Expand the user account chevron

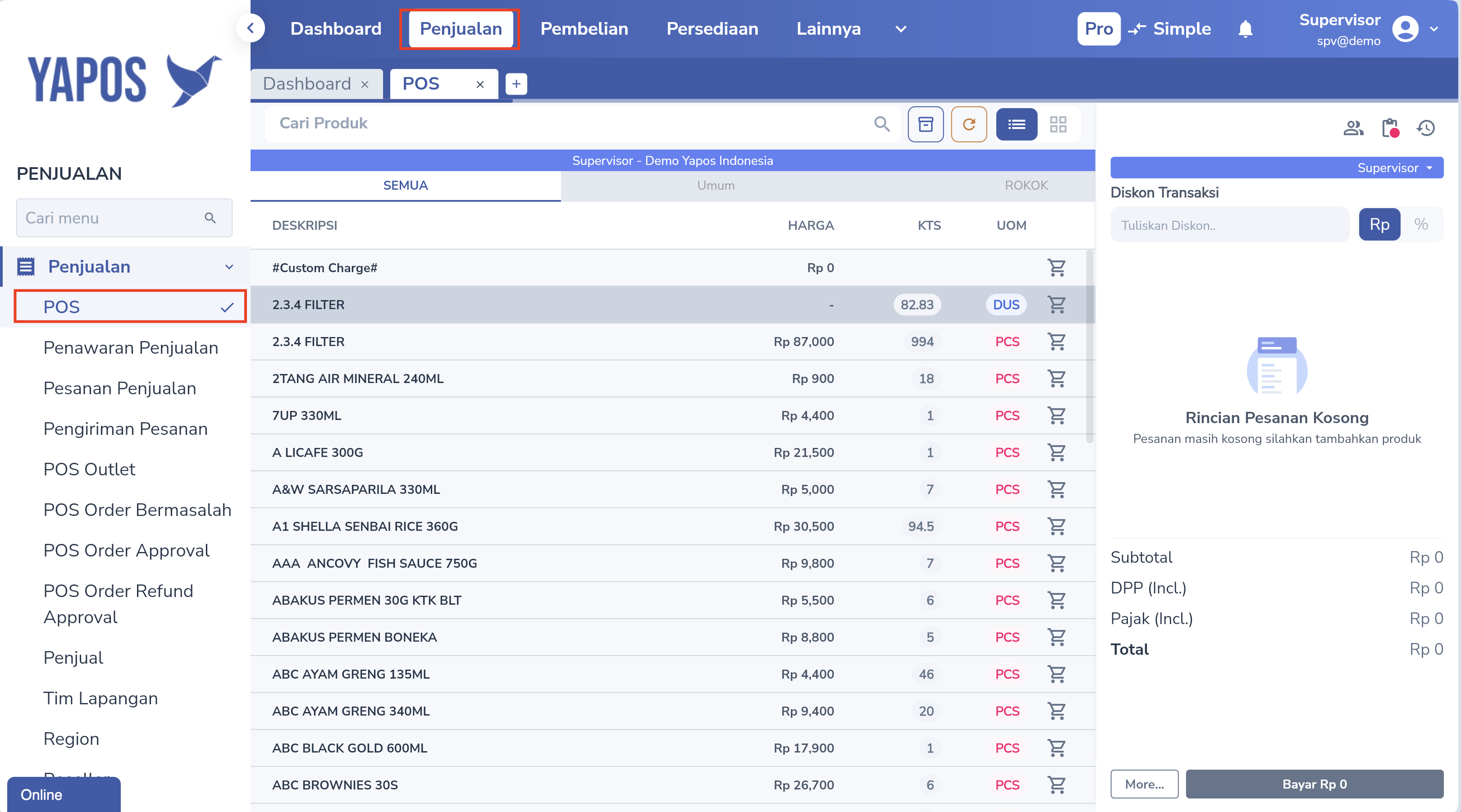1434,29
